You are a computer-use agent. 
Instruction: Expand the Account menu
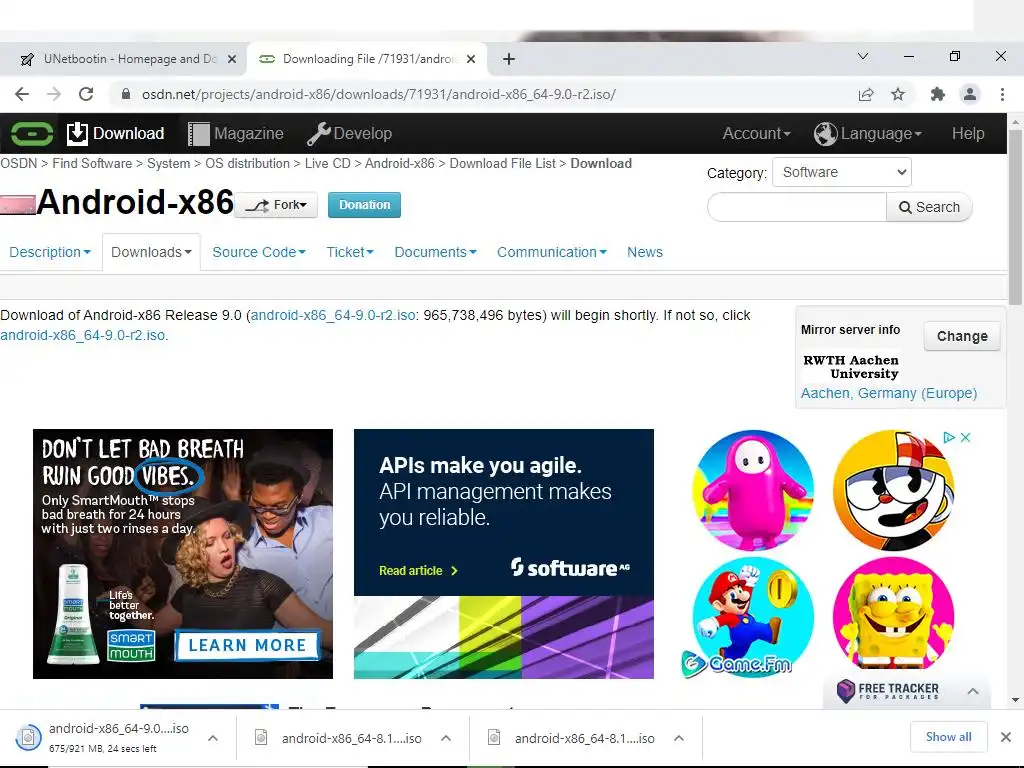(x=756, y=133)
